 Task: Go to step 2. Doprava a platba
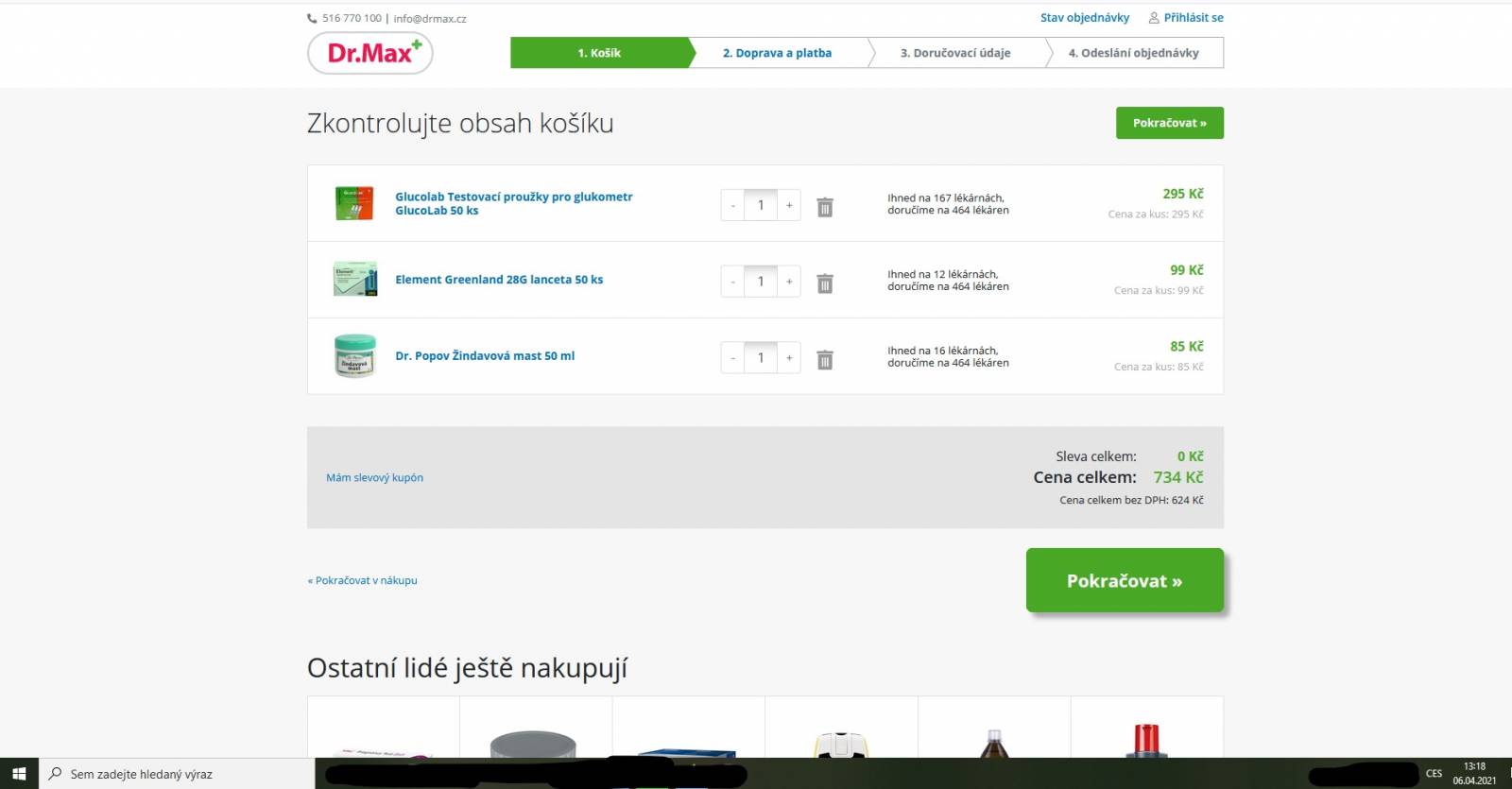point(777,53)
